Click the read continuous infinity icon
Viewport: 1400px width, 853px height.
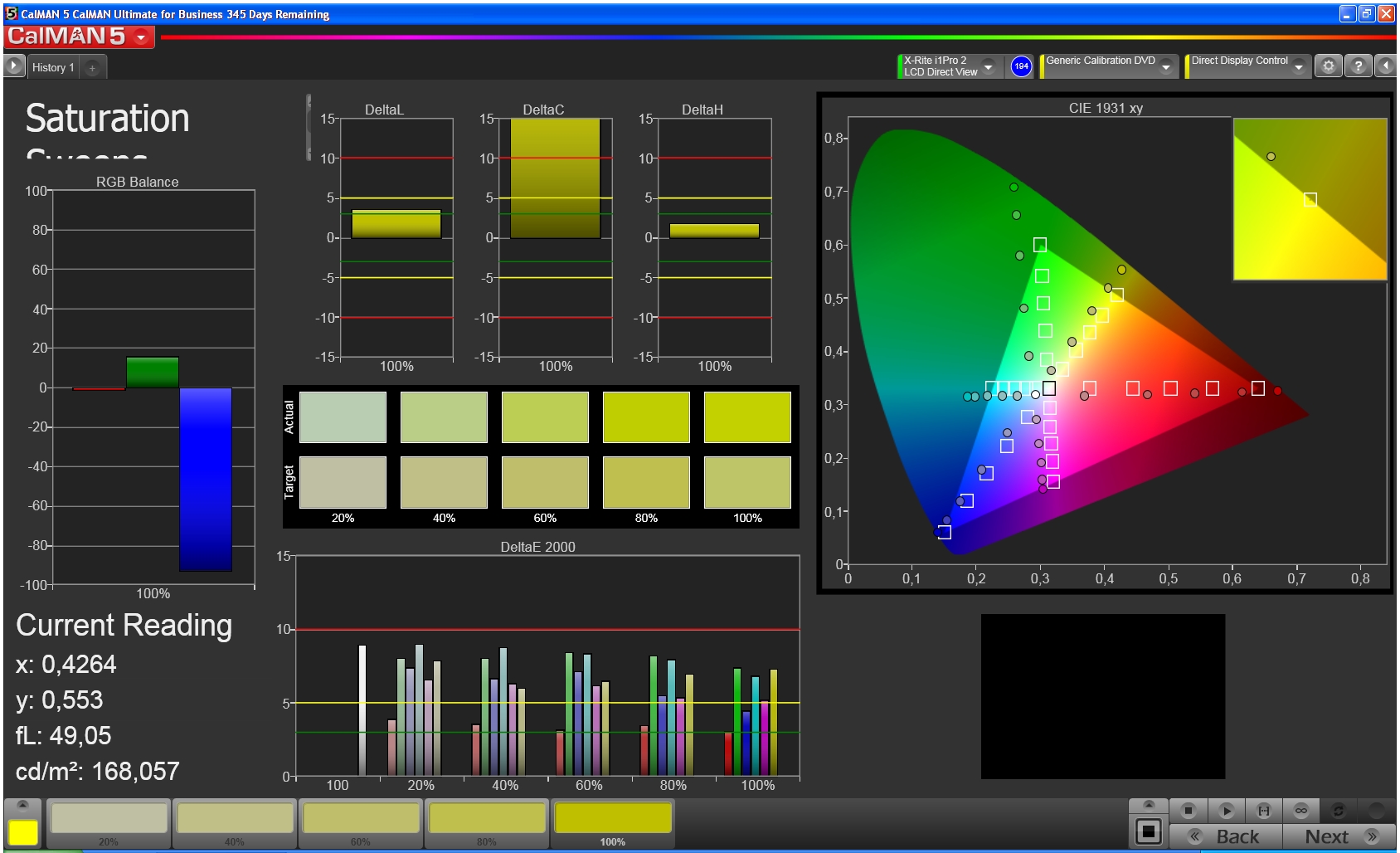(1300, 810)
